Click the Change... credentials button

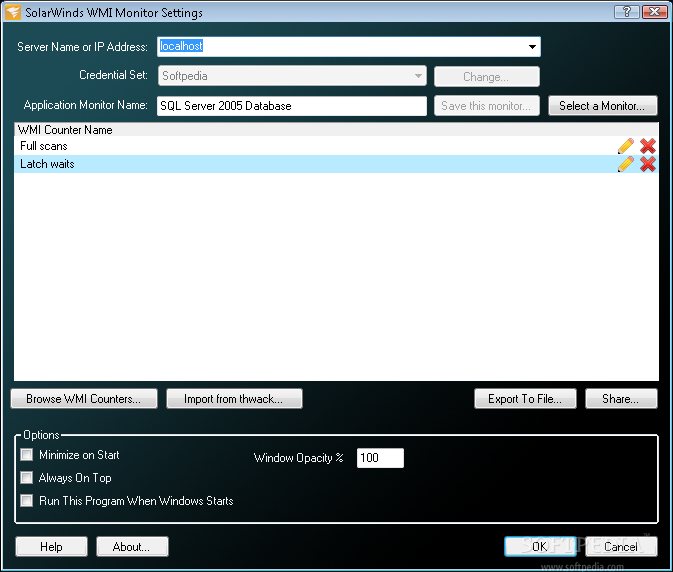coord(486,77)
